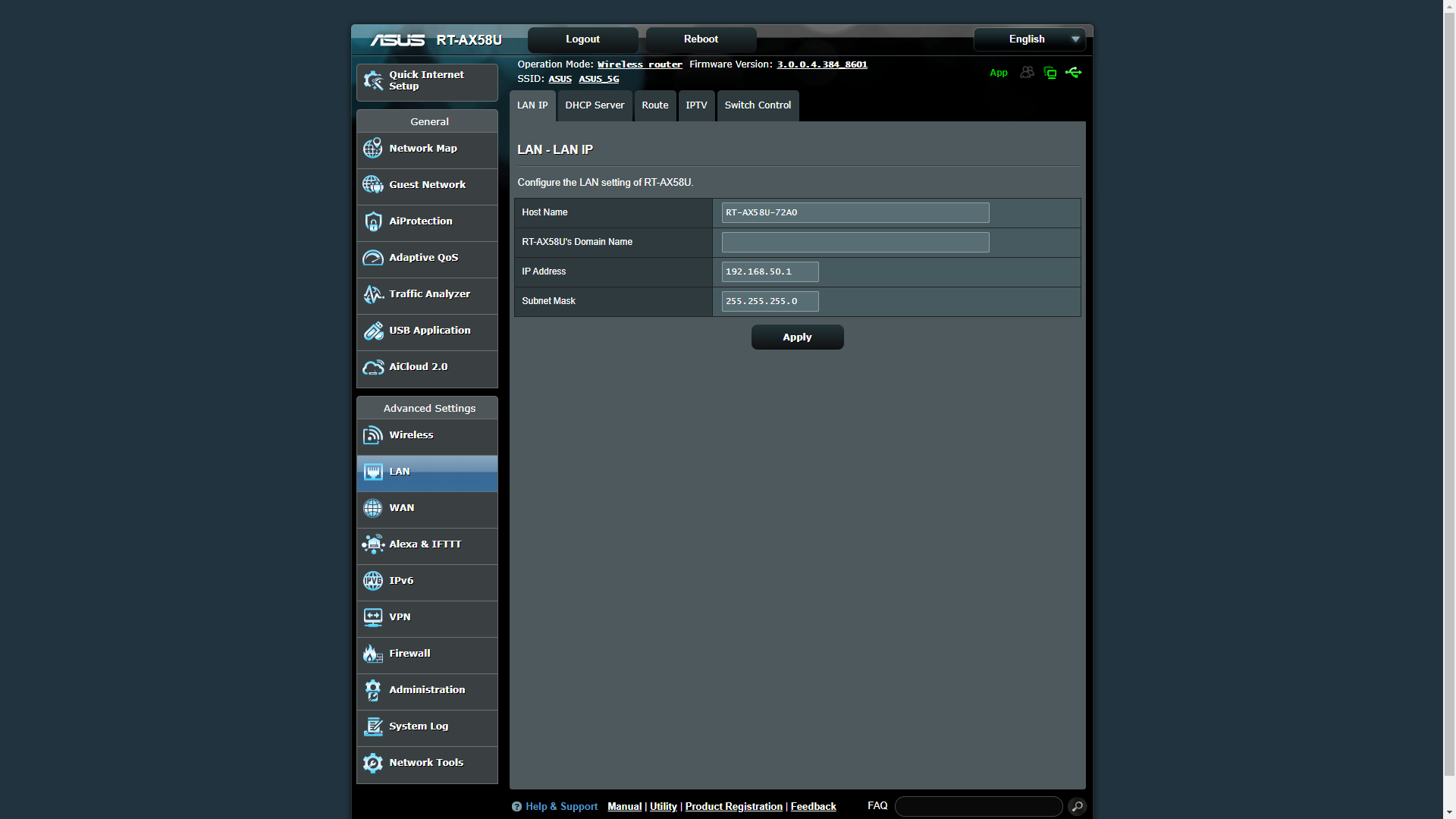Click the USB status icon at top right
This screenshot has height=819, width=1456.
(1073, 73)
